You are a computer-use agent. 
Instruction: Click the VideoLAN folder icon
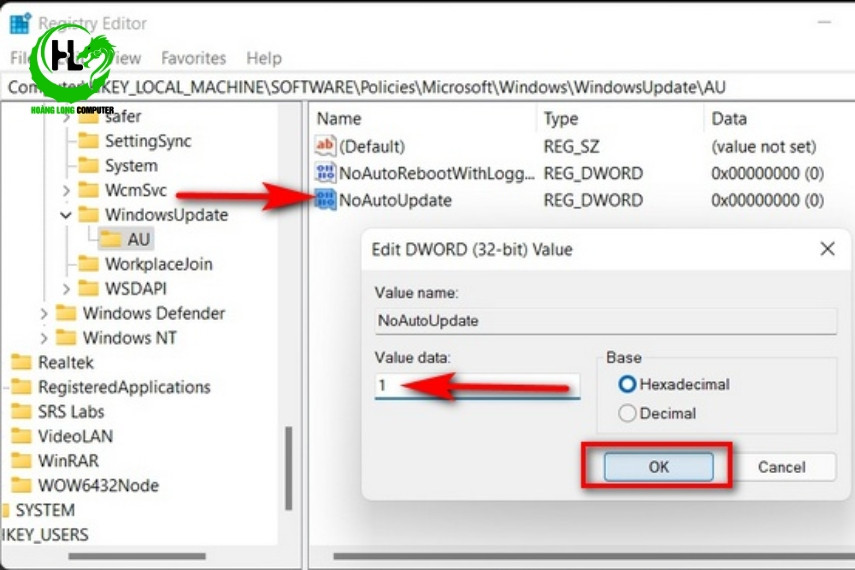[21, 436]
